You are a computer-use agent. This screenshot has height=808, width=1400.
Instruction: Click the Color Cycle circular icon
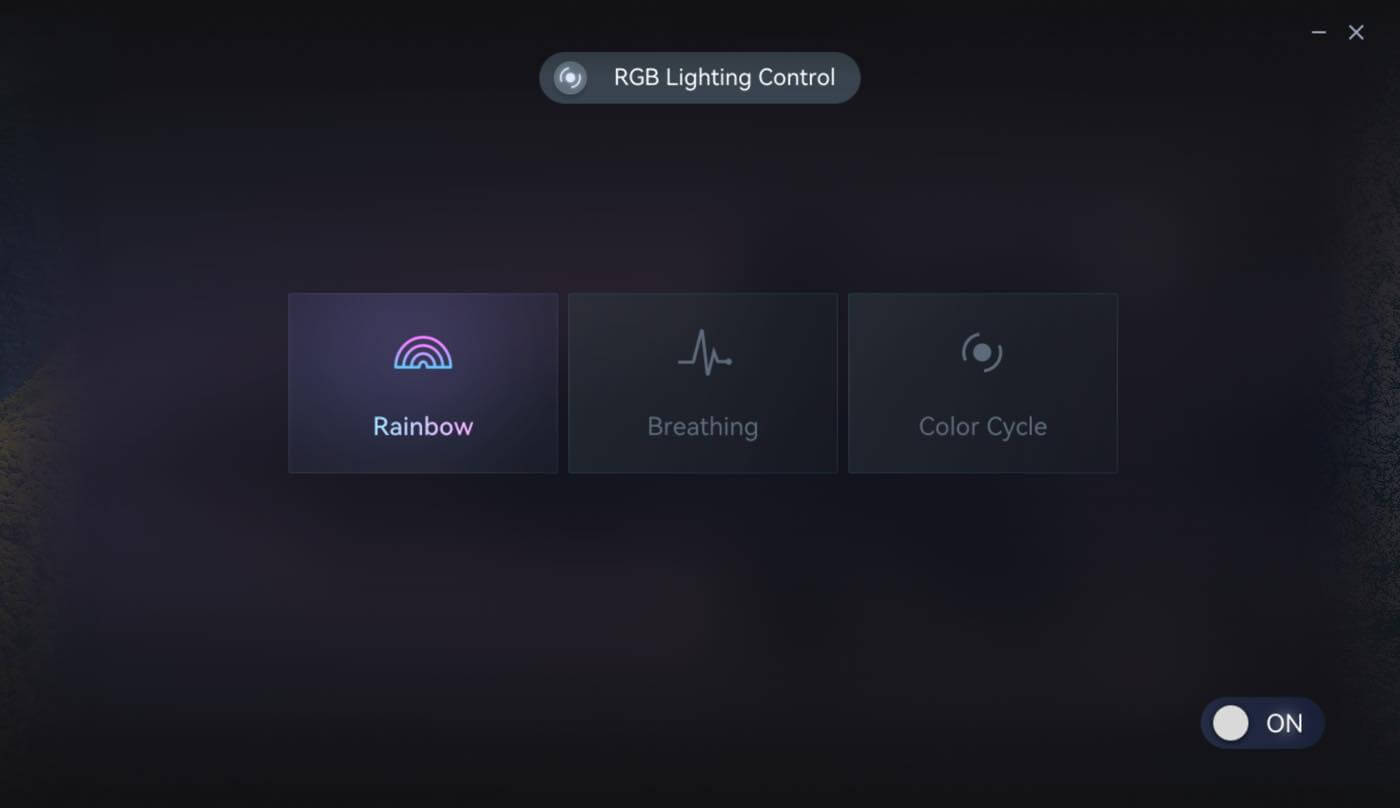coord(982,352)
